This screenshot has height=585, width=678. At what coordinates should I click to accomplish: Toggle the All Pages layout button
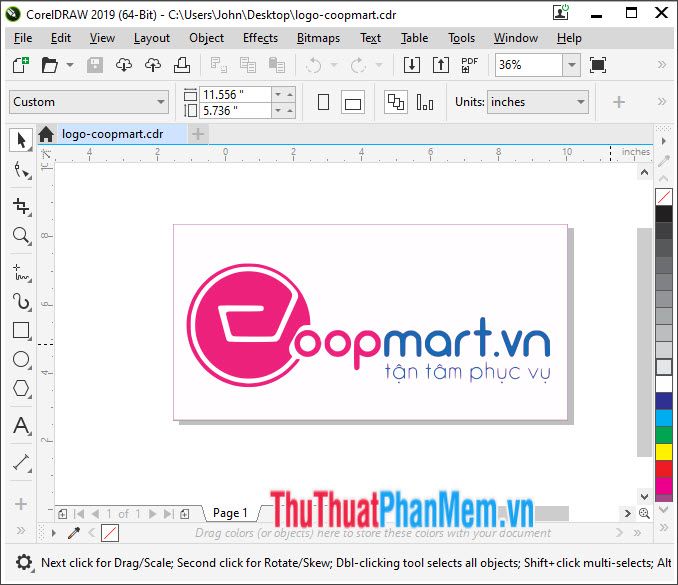396,102
